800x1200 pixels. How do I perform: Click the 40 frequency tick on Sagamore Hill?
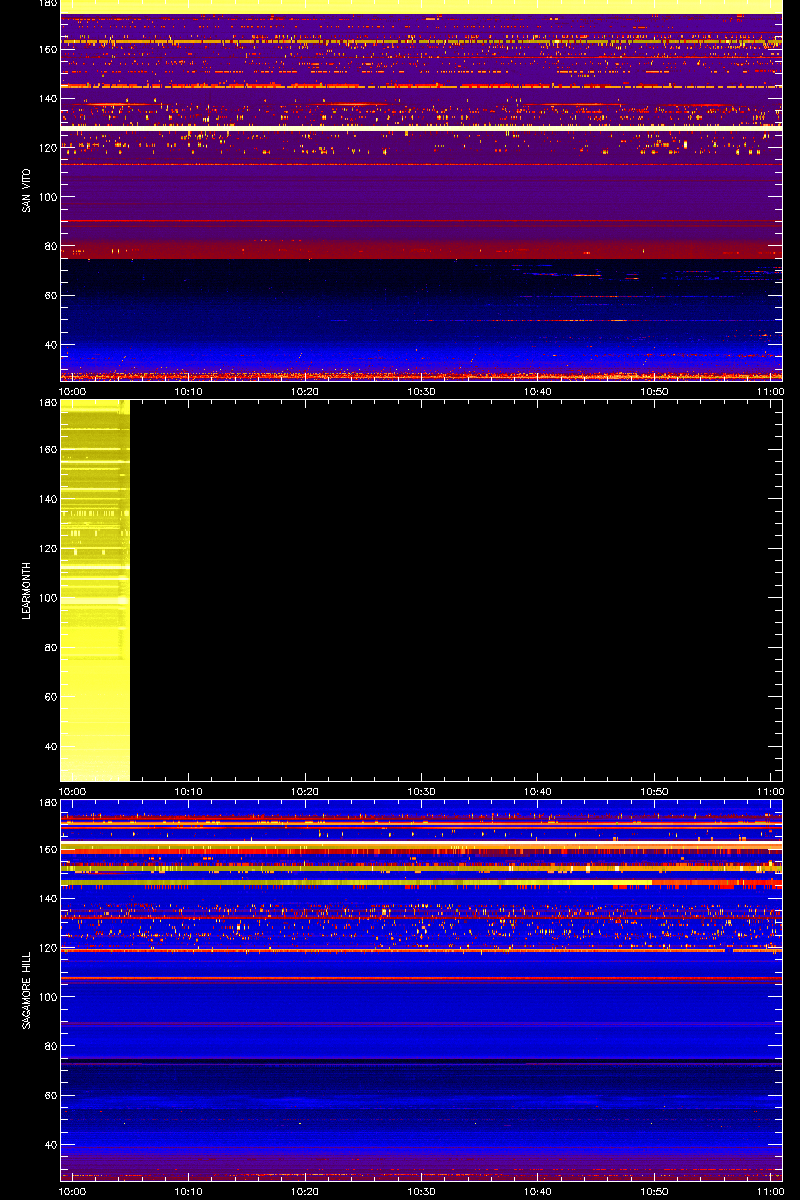50,1145
